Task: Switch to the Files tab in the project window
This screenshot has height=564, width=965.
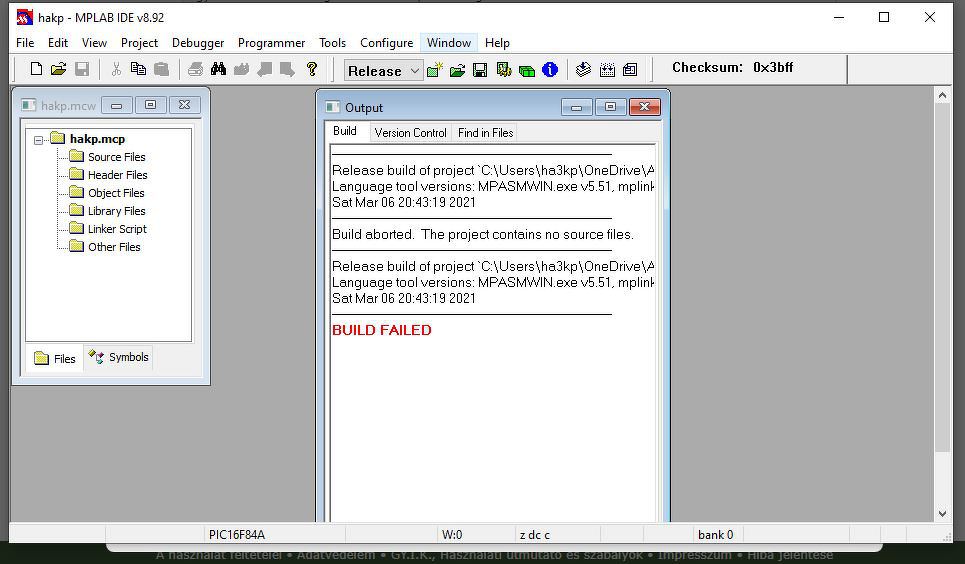Action: click(x=55, y=358)
